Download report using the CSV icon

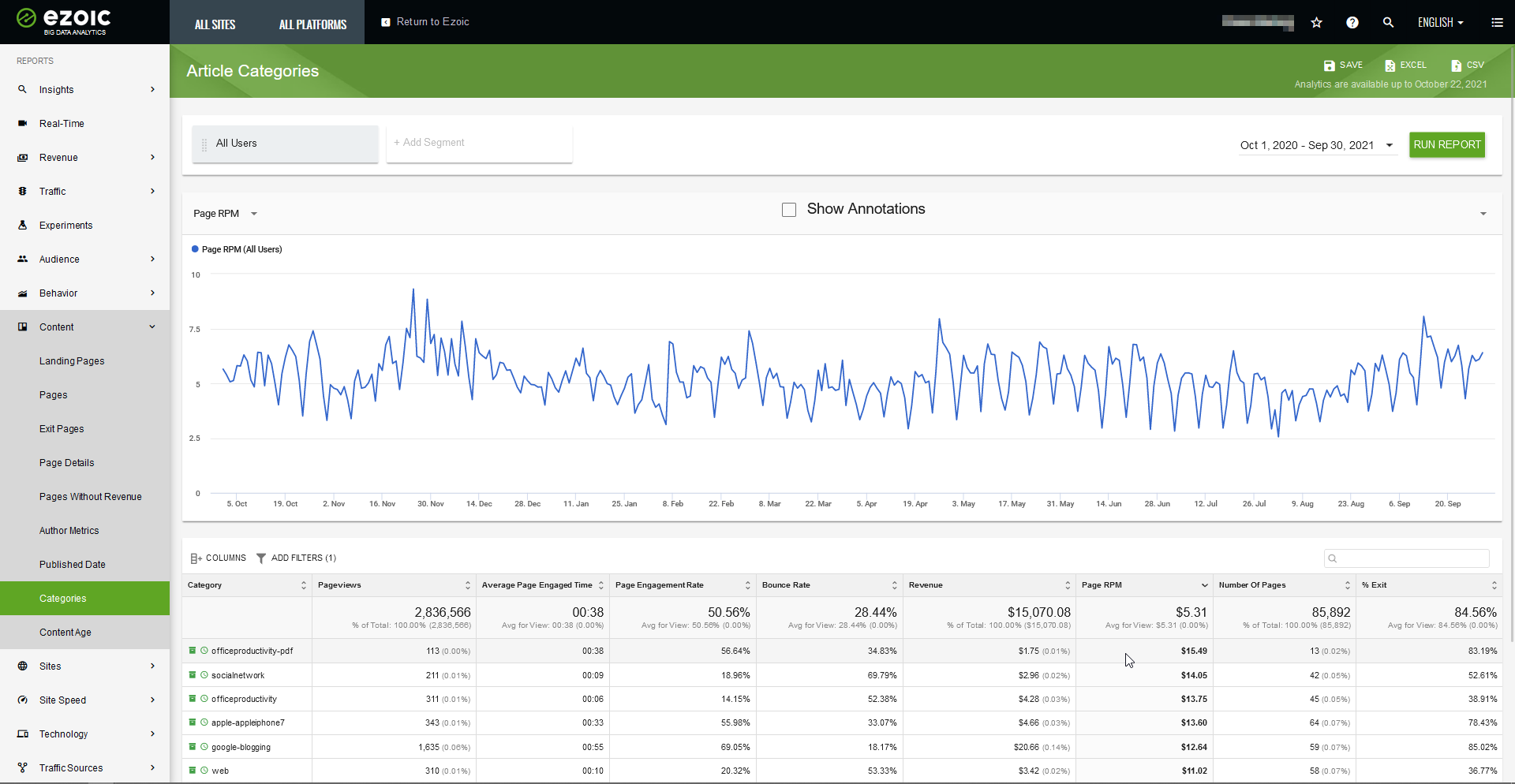[x=1456, y=65]
